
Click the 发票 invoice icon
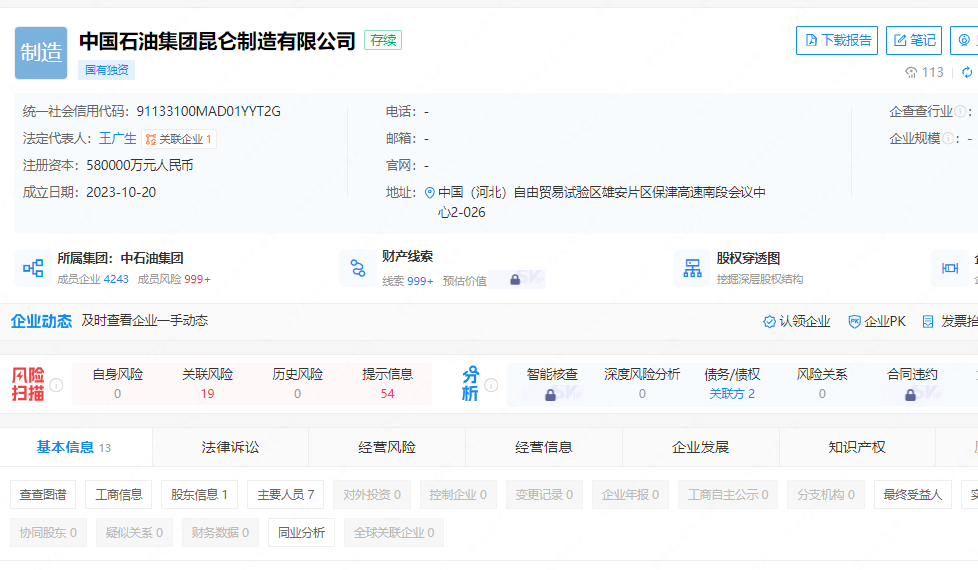[928, 322]
